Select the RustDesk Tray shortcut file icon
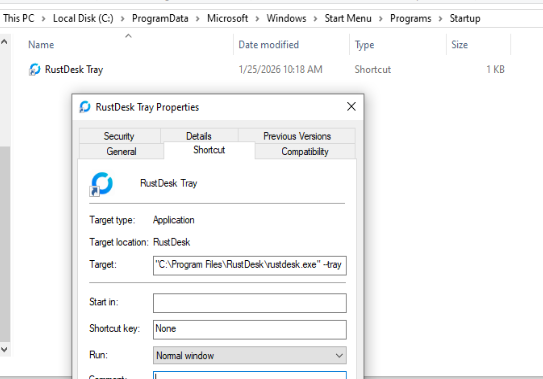543x379 pixels. (34, 70)
